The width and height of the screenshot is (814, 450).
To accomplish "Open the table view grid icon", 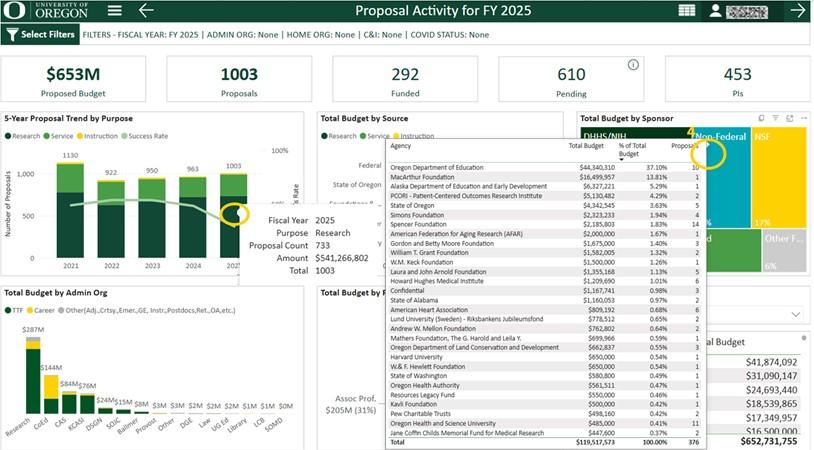I will click(x=687, y=11).
